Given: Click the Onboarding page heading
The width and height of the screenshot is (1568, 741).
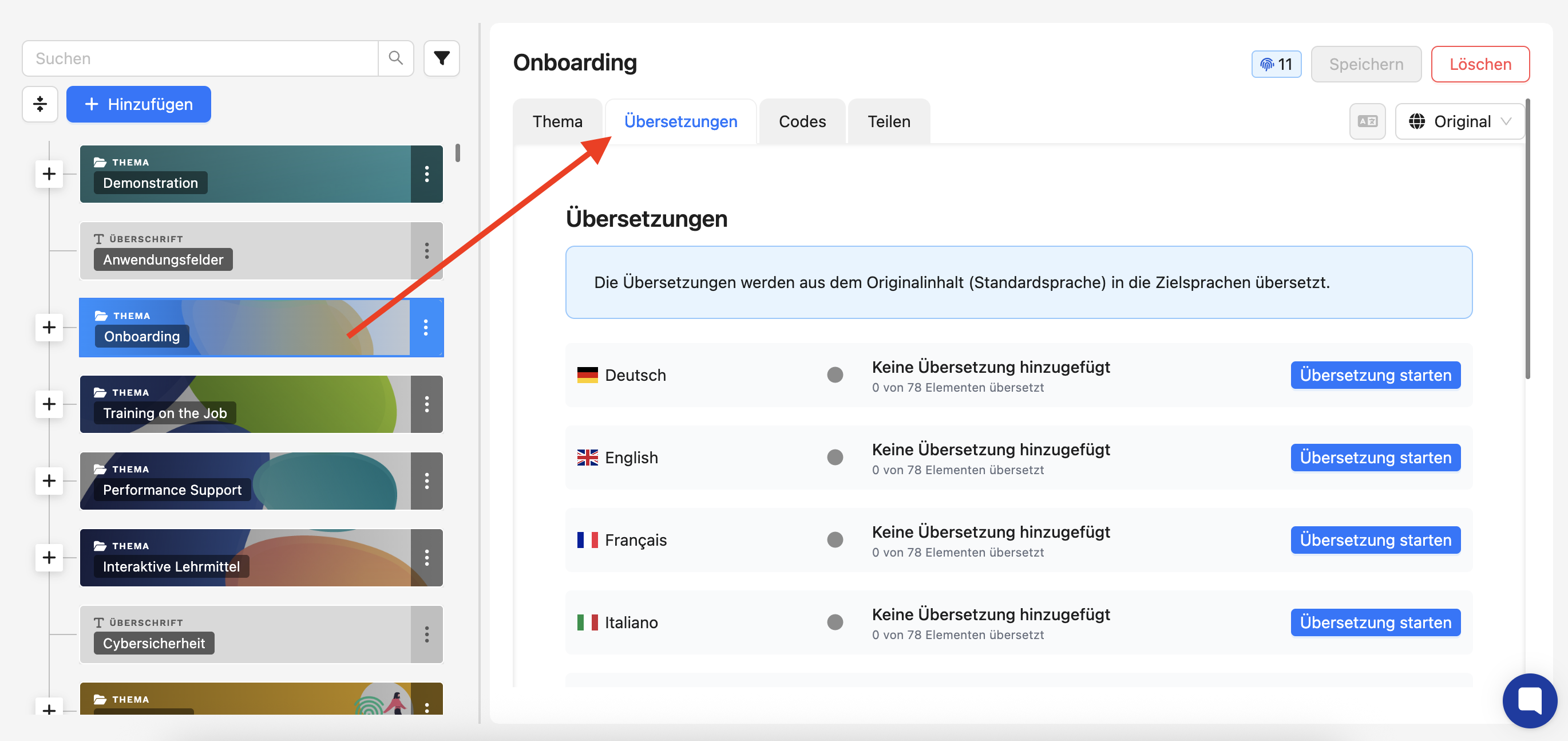Looking at the screenshot, I should (575, 62).
